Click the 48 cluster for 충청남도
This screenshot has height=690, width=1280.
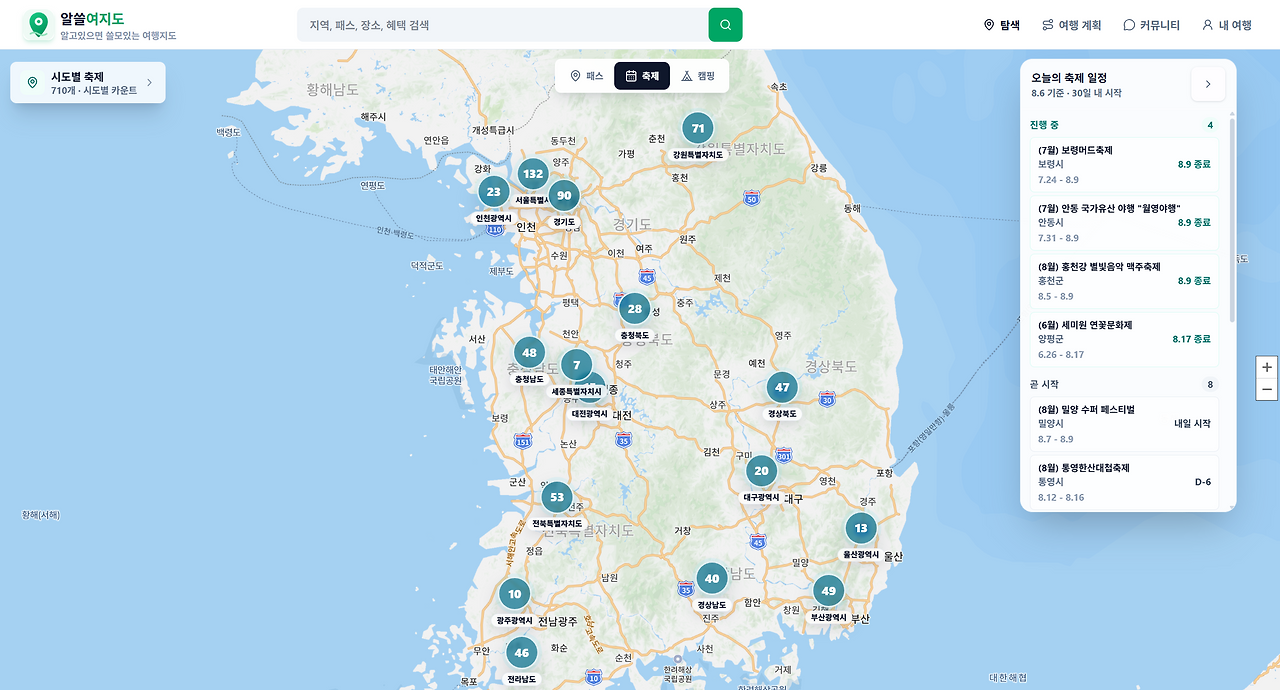[529, 353]
